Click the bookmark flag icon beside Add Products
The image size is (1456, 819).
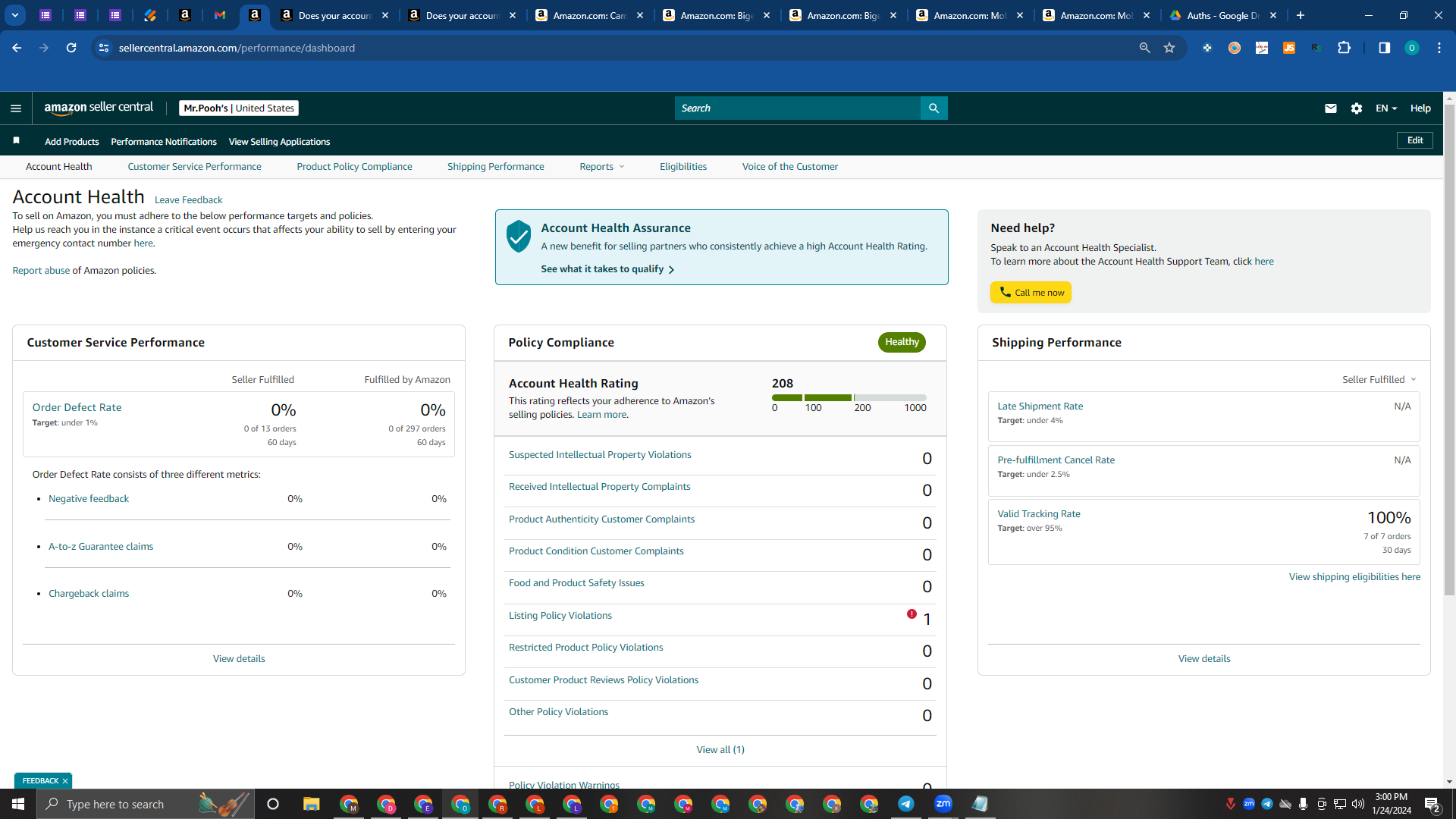(x=17, y=141)
